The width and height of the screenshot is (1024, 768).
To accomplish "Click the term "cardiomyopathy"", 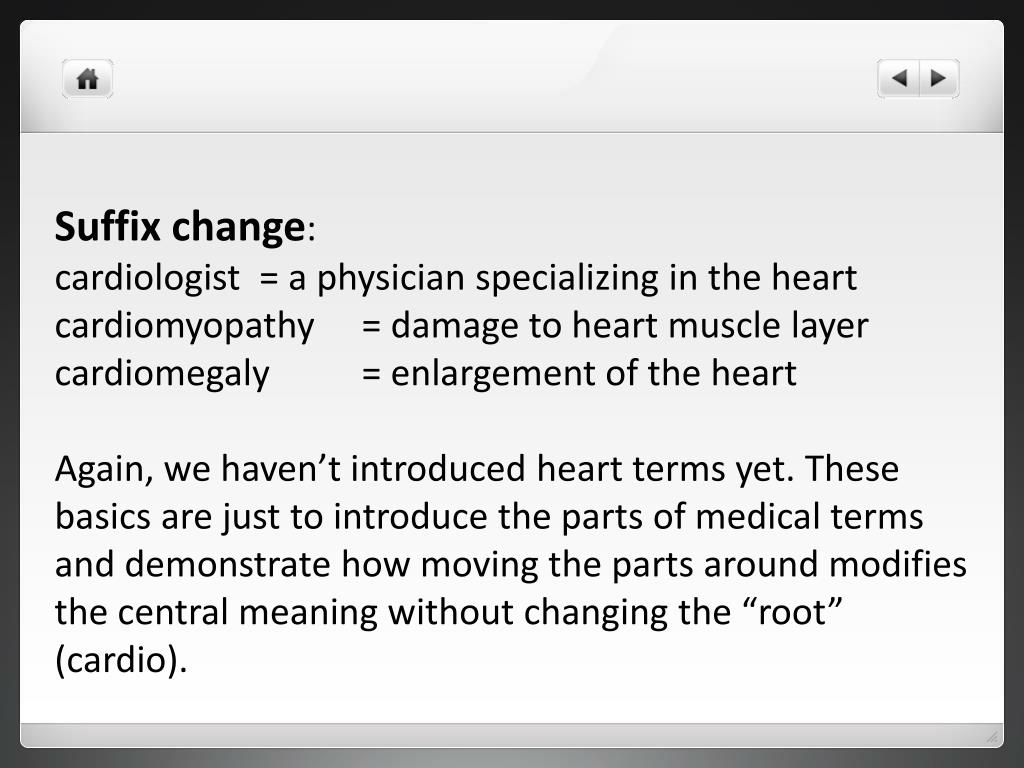I will click(184, 325).
